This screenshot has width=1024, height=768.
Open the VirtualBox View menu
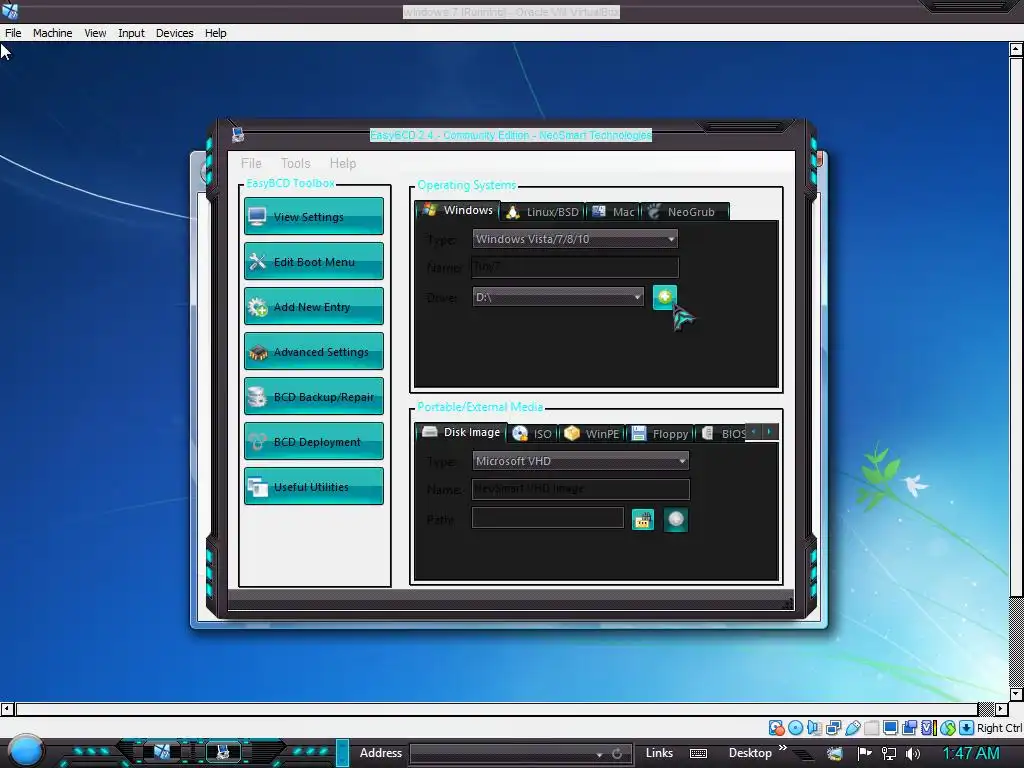point(95,33)
